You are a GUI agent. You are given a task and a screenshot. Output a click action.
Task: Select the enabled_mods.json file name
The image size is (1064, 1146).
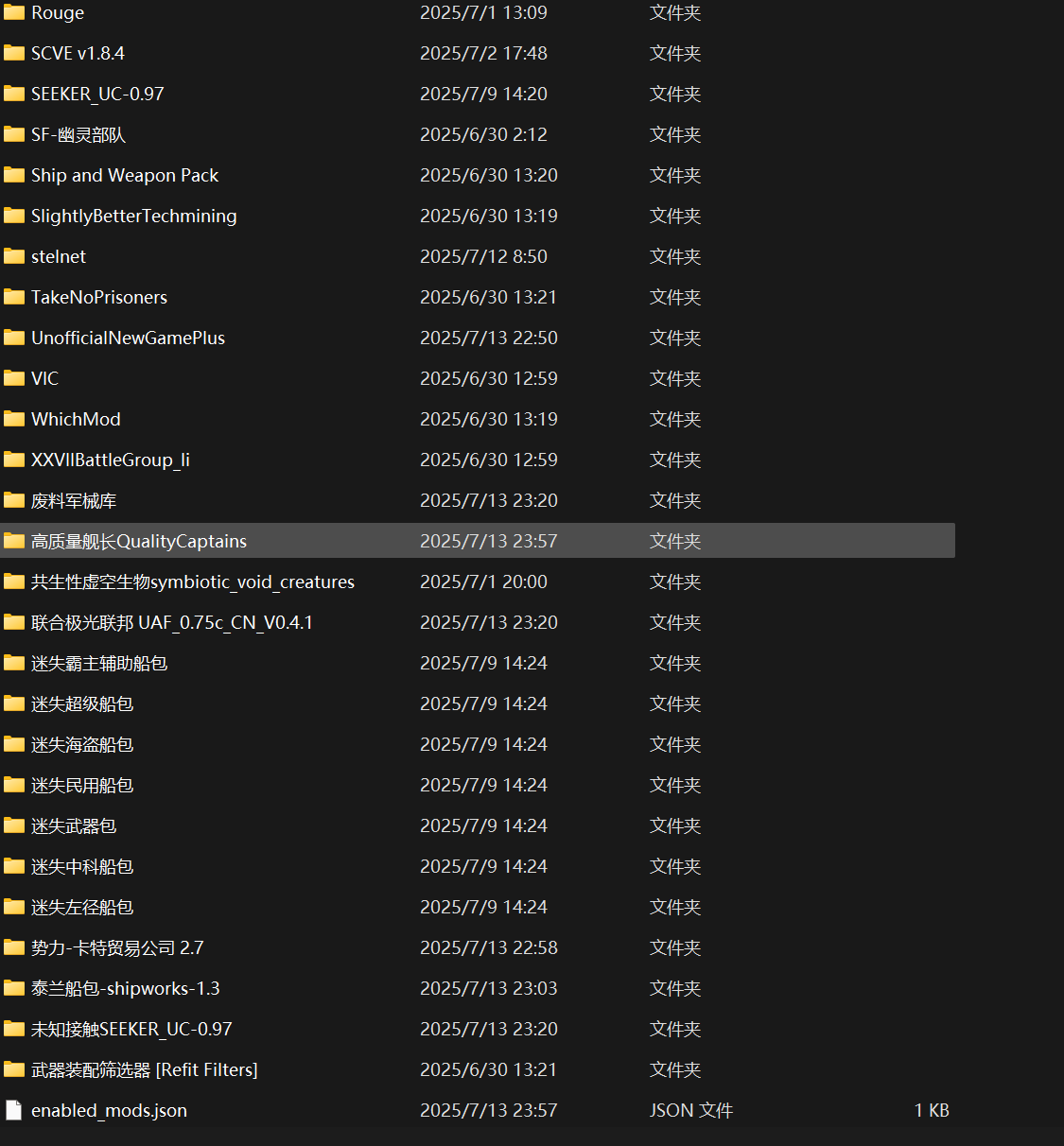point(109,1110)
